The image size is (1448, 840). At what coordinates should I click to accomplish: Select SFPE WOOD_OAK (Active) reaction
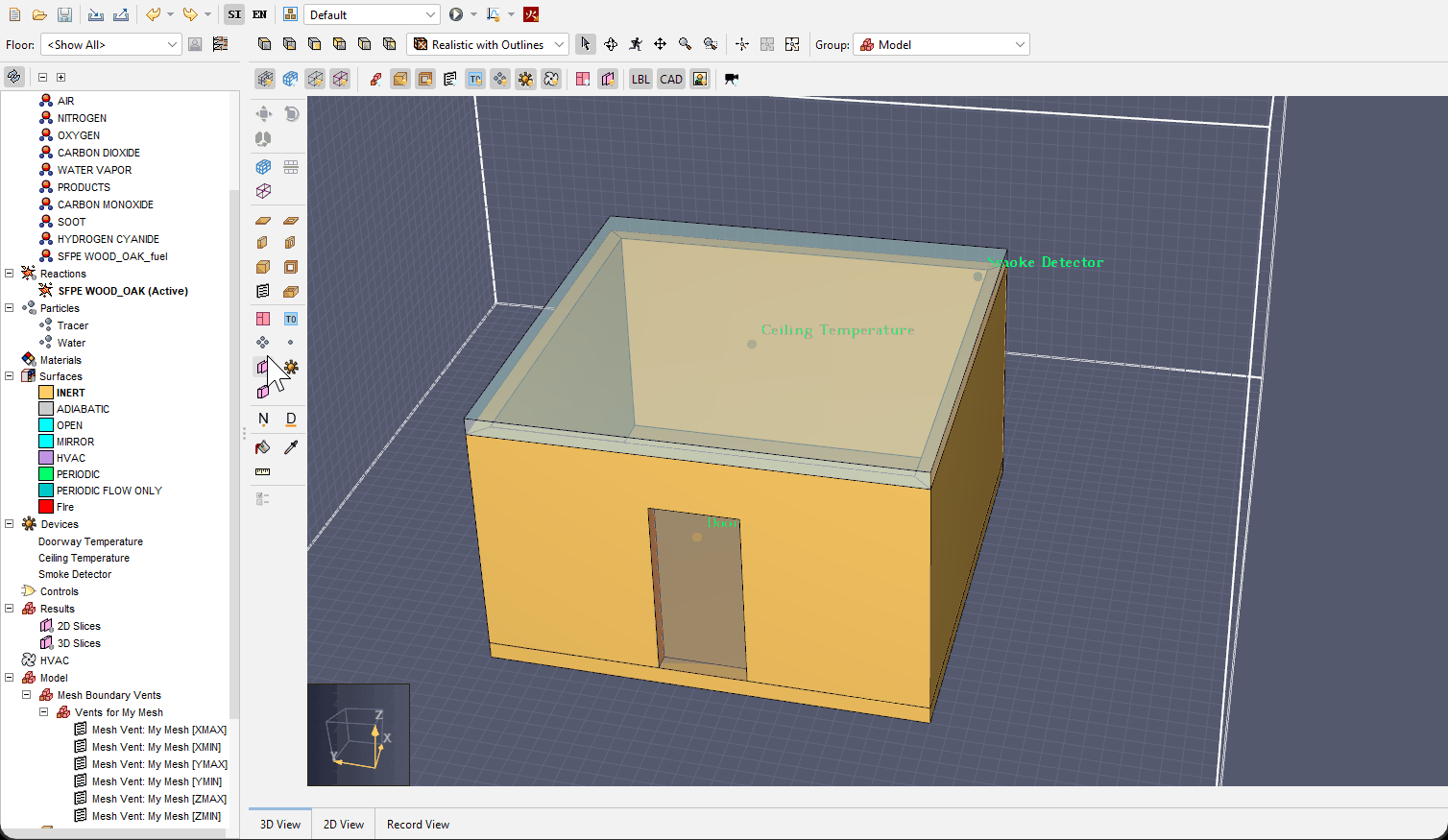(x=123, y=291)
